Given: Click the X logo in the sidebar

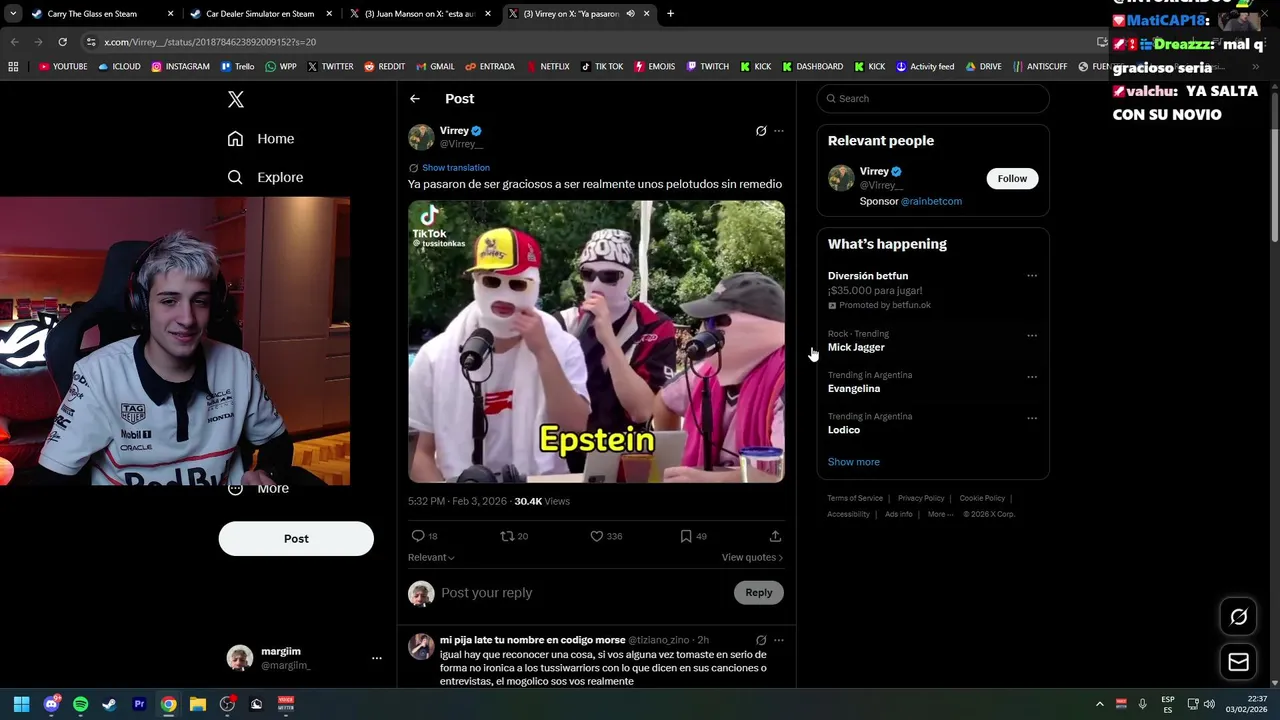Looking at the screenshot, I should 236,99.
